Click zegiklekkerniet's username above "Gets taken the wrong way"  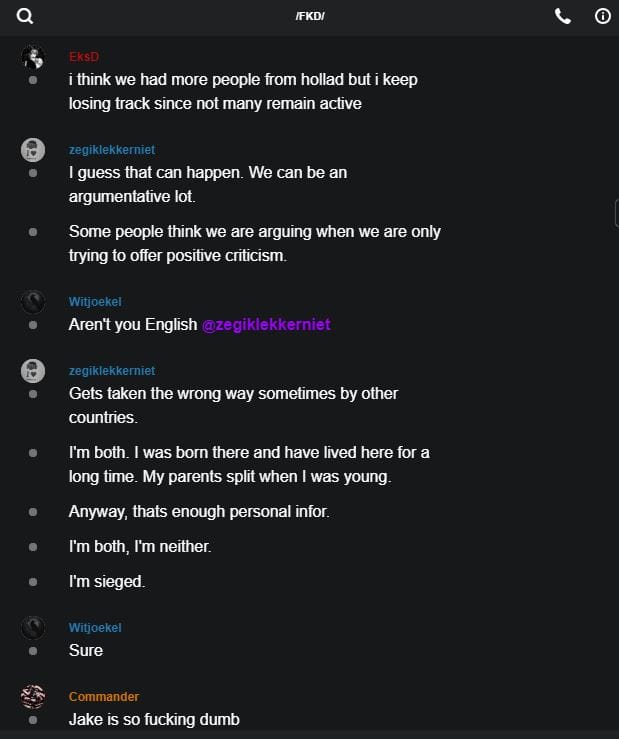pyautogui.click(x=112, y=371)
